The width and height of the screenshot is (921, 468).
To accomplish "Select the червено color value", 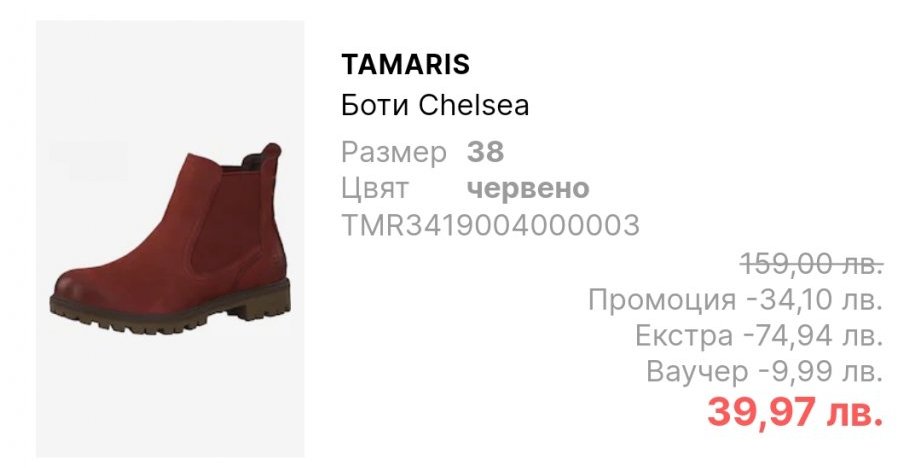I will click(528, 188).
